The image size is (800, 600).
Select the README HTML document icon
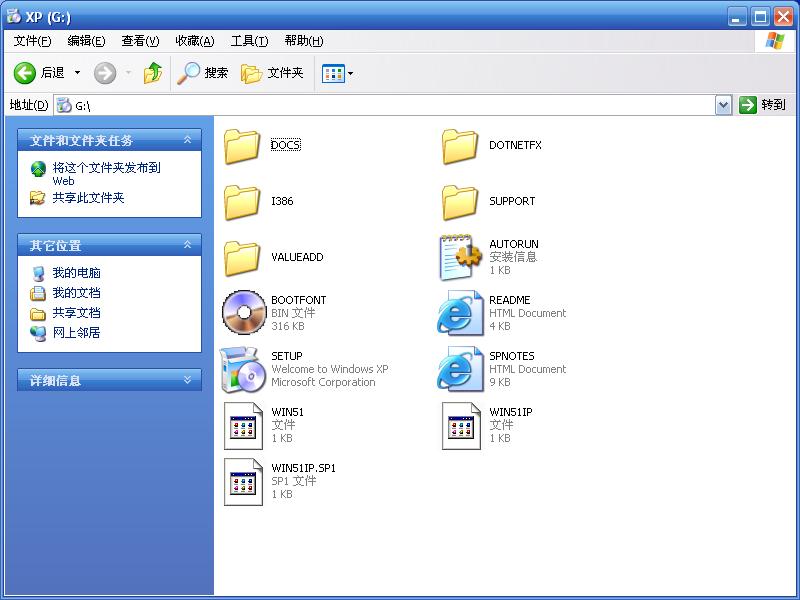point(460,313)
